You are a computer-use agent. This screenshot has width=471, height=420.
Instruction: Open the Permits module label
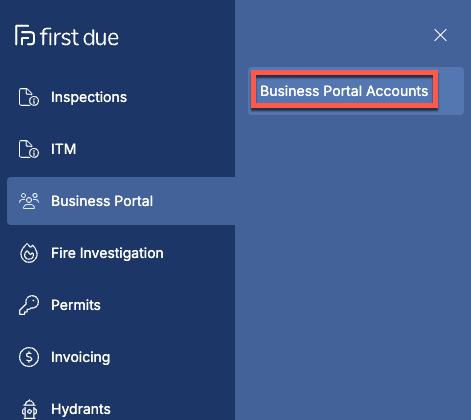point(76,305)
